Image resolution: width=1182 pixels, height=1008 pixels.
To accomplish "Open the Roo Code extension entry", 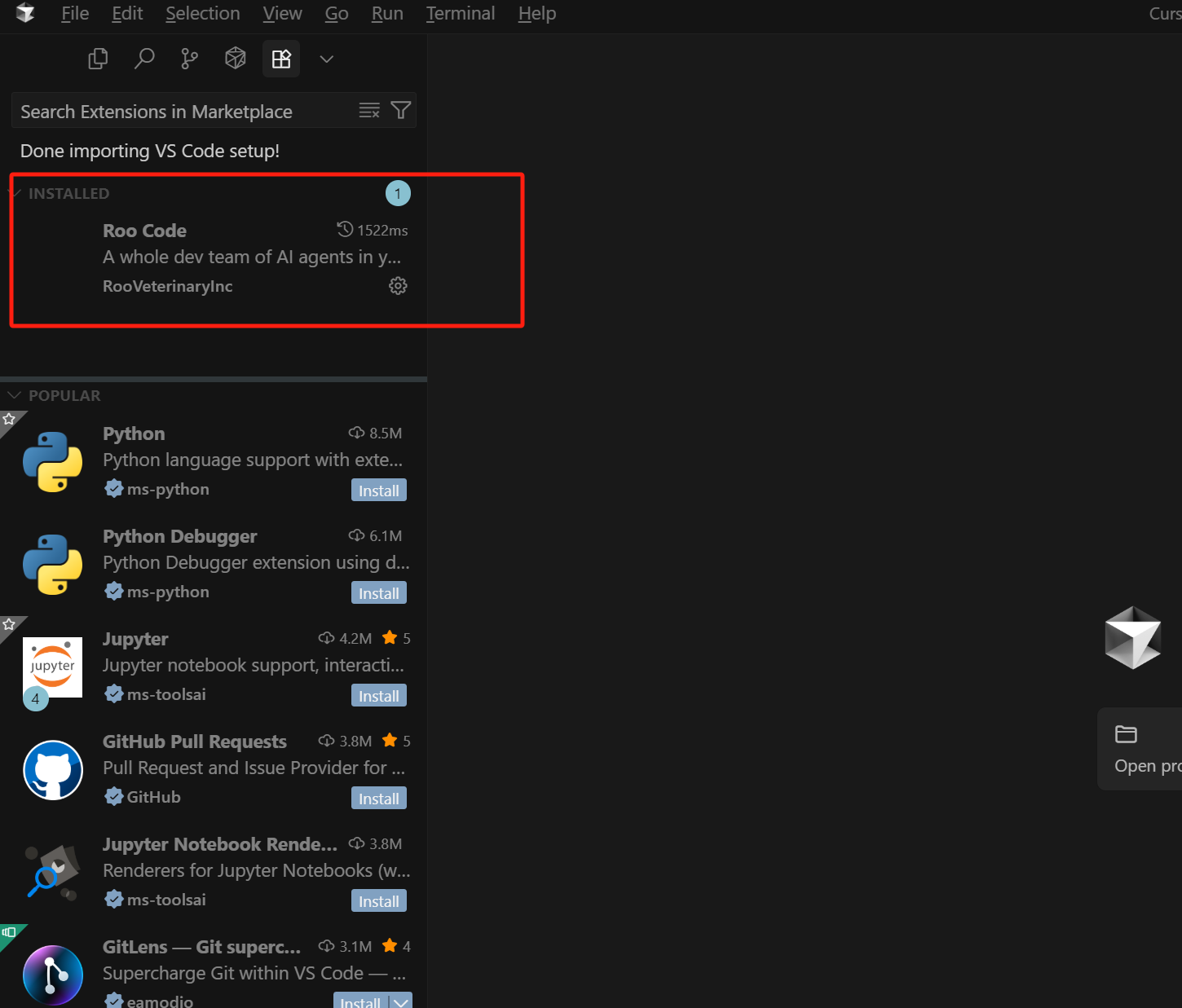I will coord(214,258).
